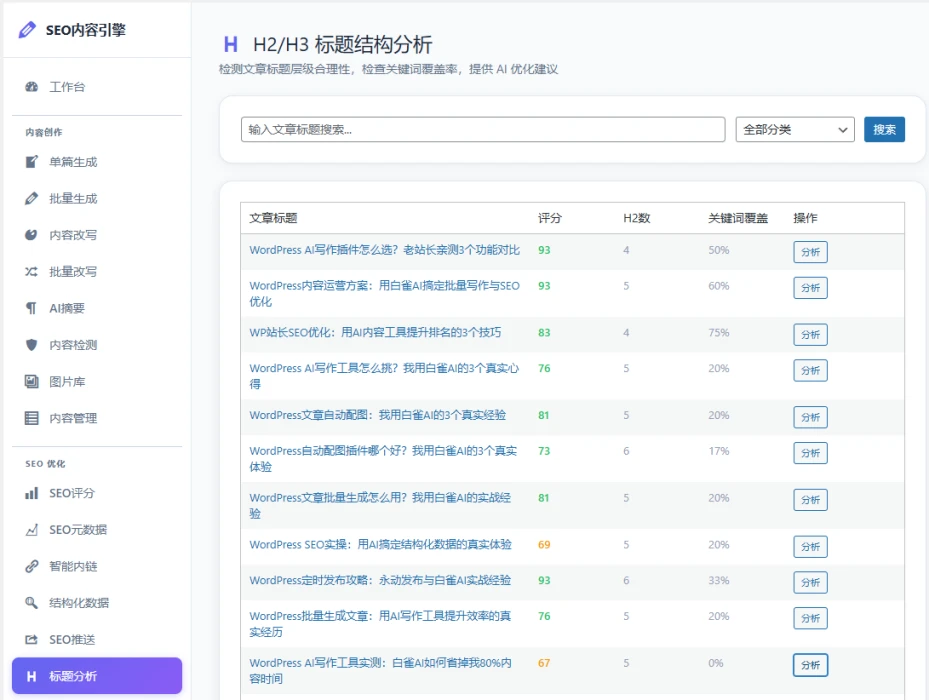Click the 操作 column header

(805, 218)
